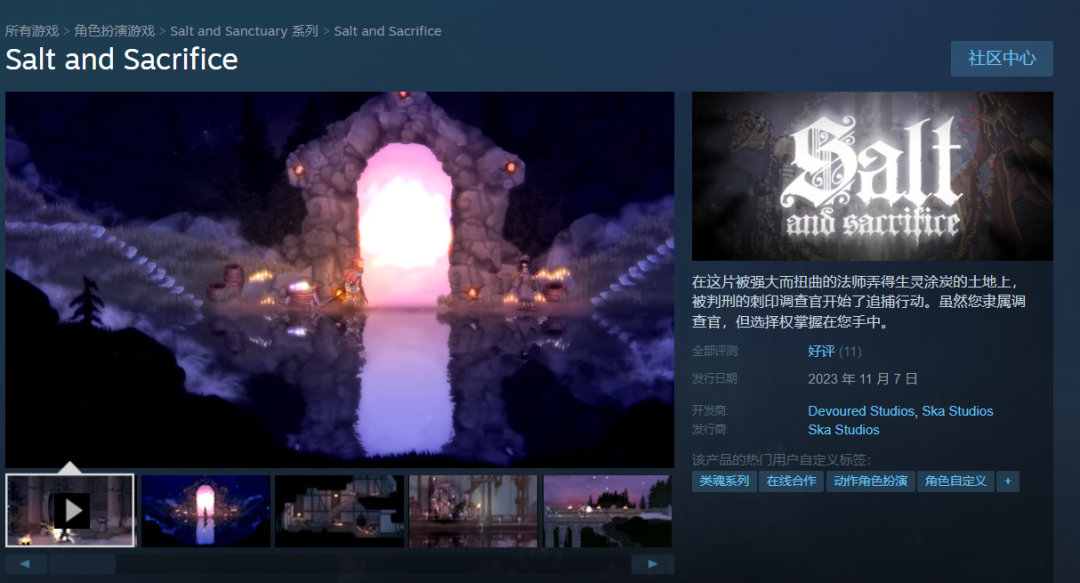1080x583 pixels.
Task: Open the 好评 reviews link
Action: (x=821, y=351)
